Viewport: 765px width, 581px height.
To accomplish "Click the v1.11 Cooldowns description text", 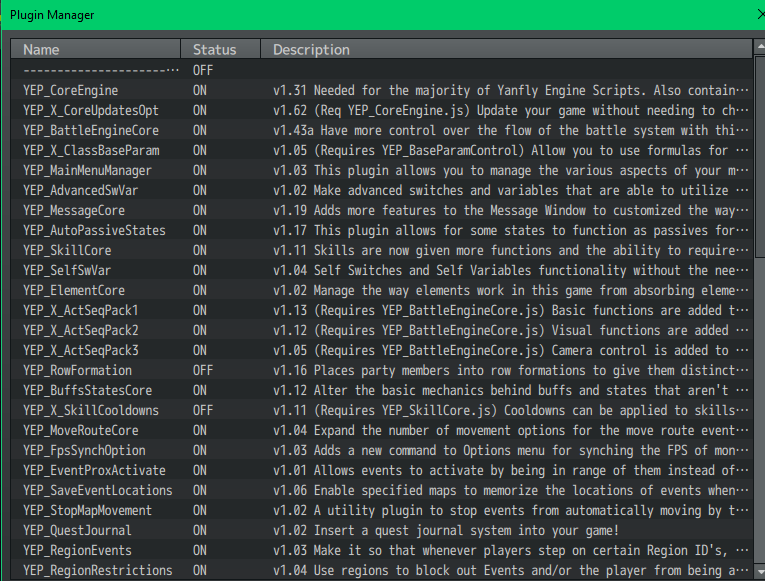I will click(x=510, y=410).
